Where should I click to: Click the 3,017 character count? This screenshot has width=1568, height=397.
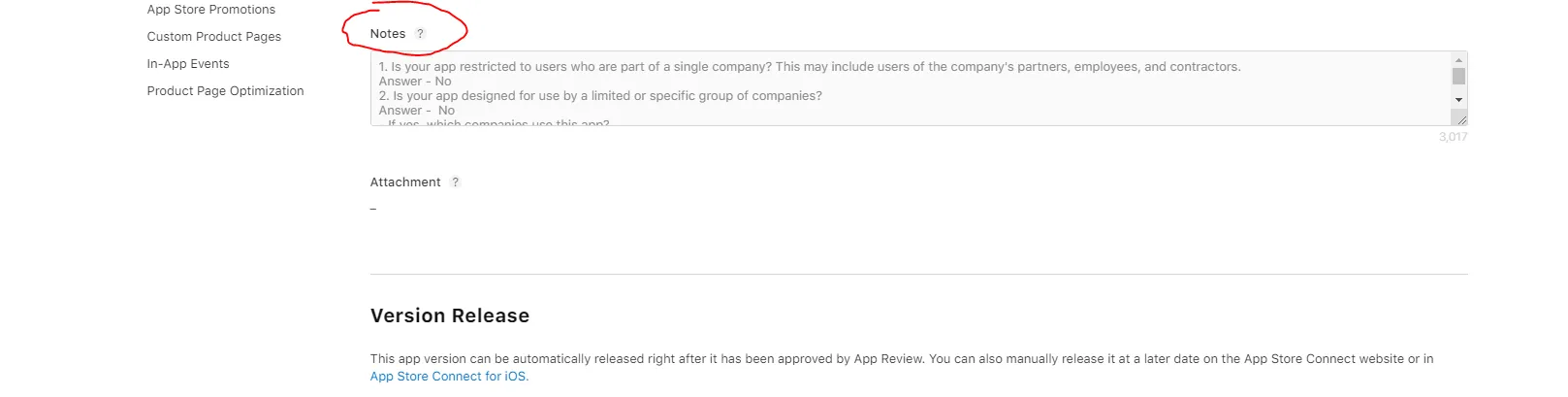[x=1453, y=138]
